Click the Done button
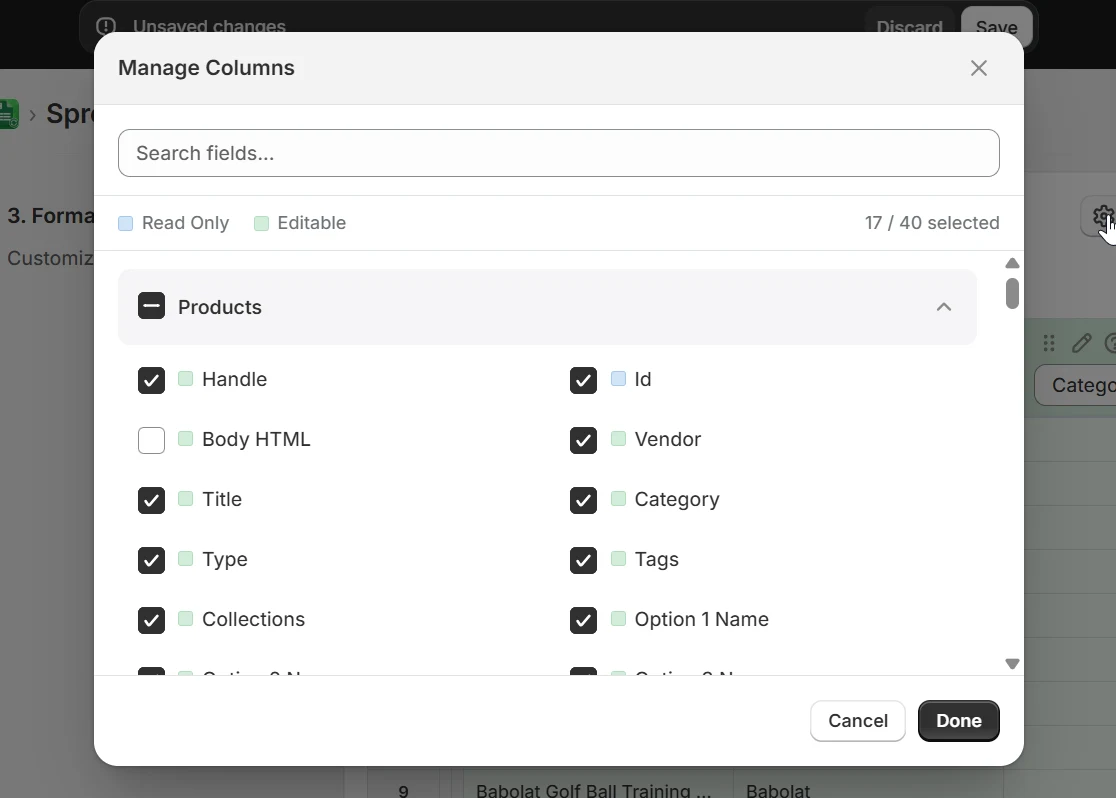This screenshot has width=1116, height=798. pyautogui.click(x=959, y=720)
